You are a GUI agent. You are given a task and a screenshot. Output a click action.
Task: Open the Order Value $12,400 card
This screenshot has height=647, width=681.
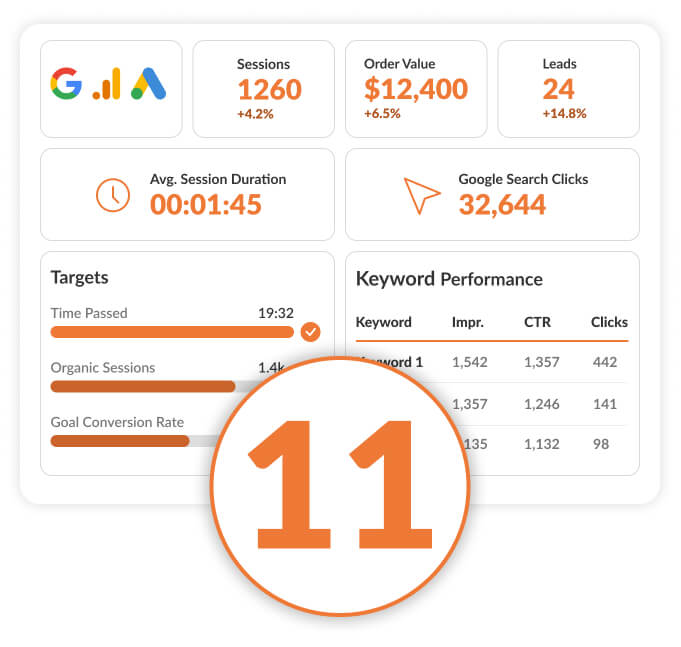pyautogui.click(x=416, y=89)
